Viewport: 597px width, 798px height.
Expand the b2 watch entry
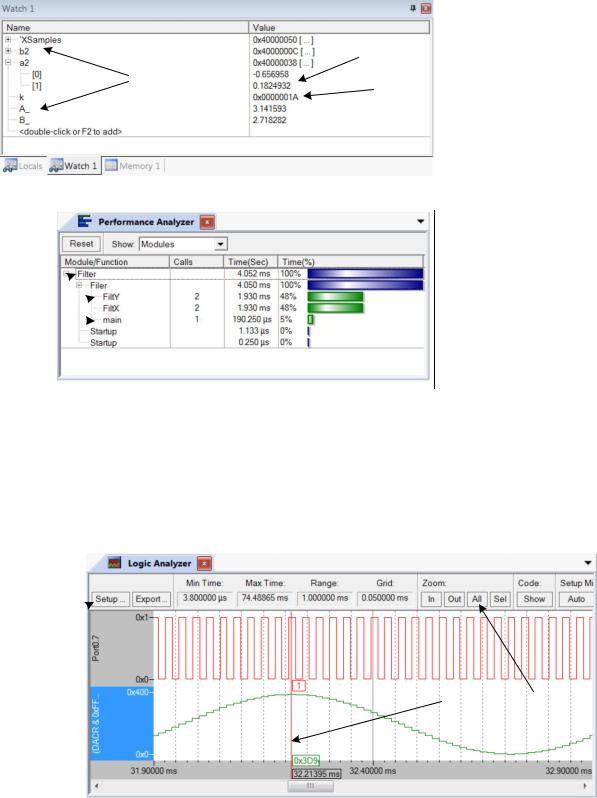pos(8,51)
